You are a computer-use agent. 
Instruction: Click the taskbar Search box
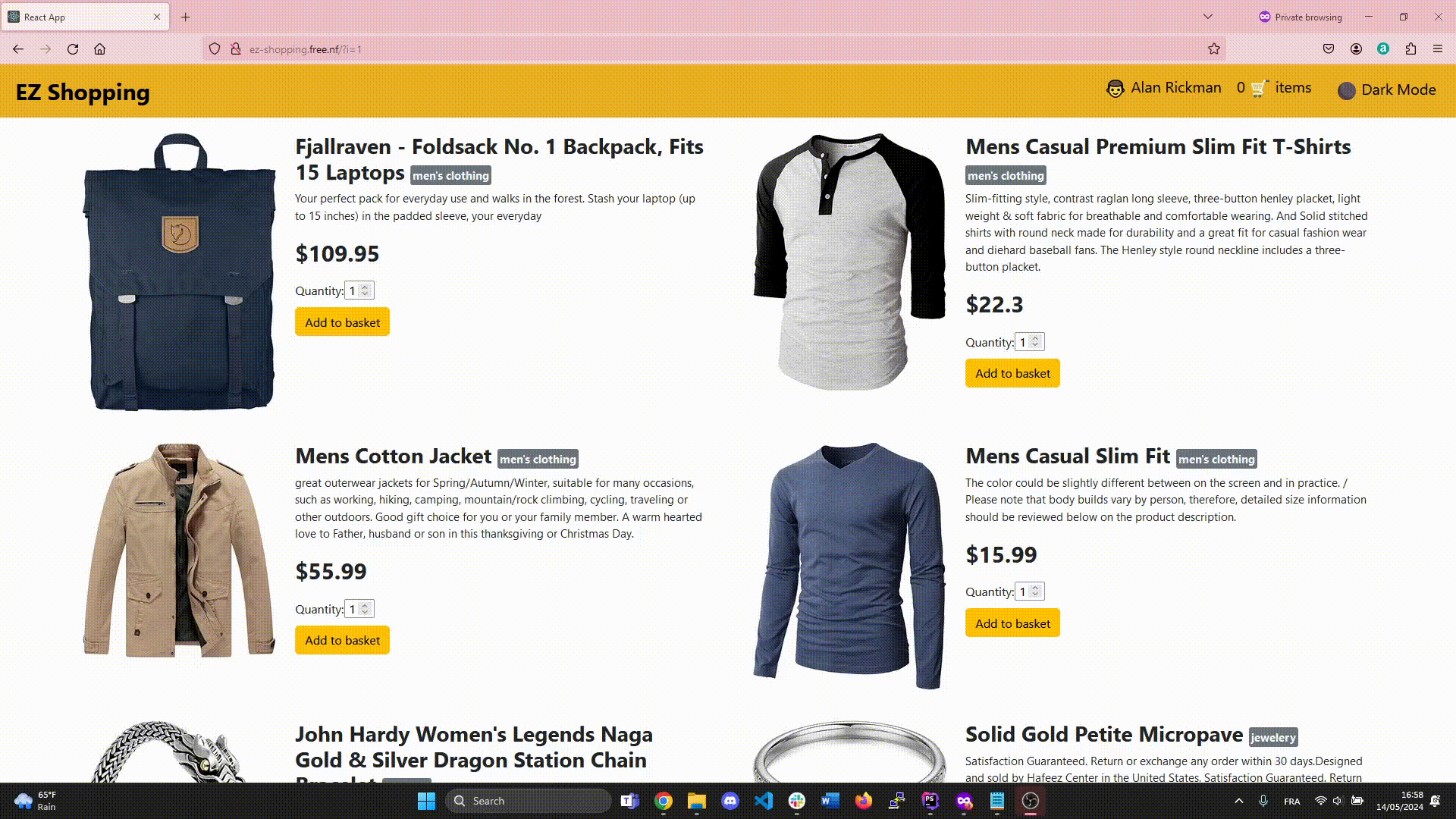click(x=528, y=801)
